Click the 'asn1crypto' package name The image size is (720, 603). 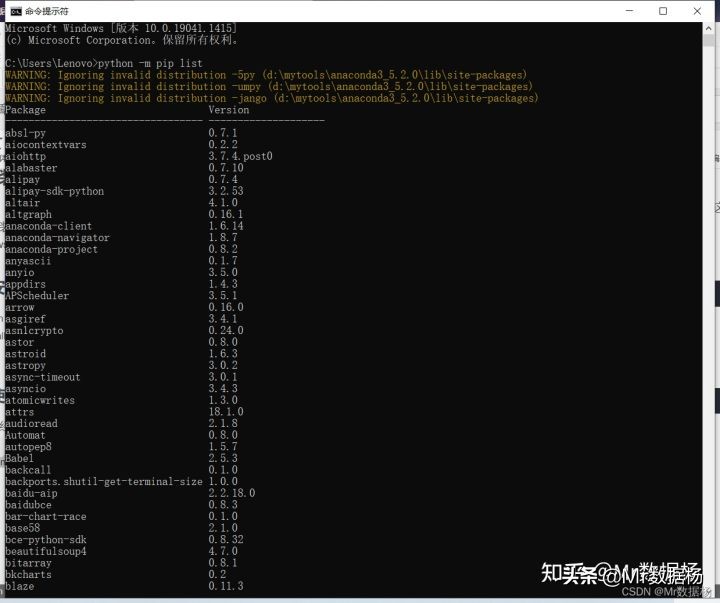point(34,331)
